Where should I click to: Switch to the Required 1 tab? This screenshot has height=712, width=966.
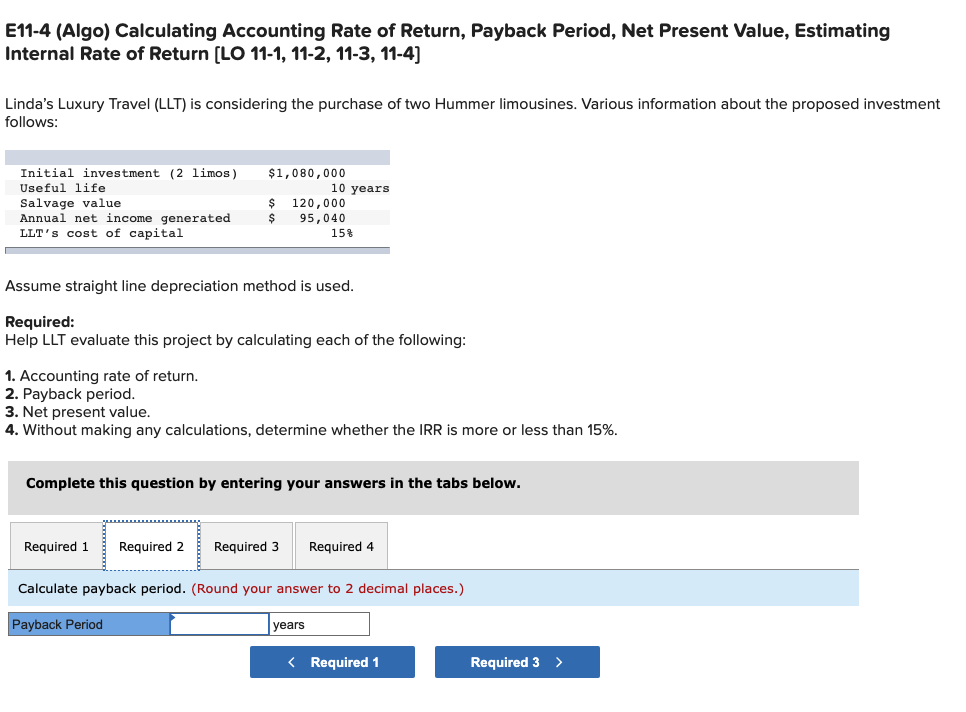(55, 546)
